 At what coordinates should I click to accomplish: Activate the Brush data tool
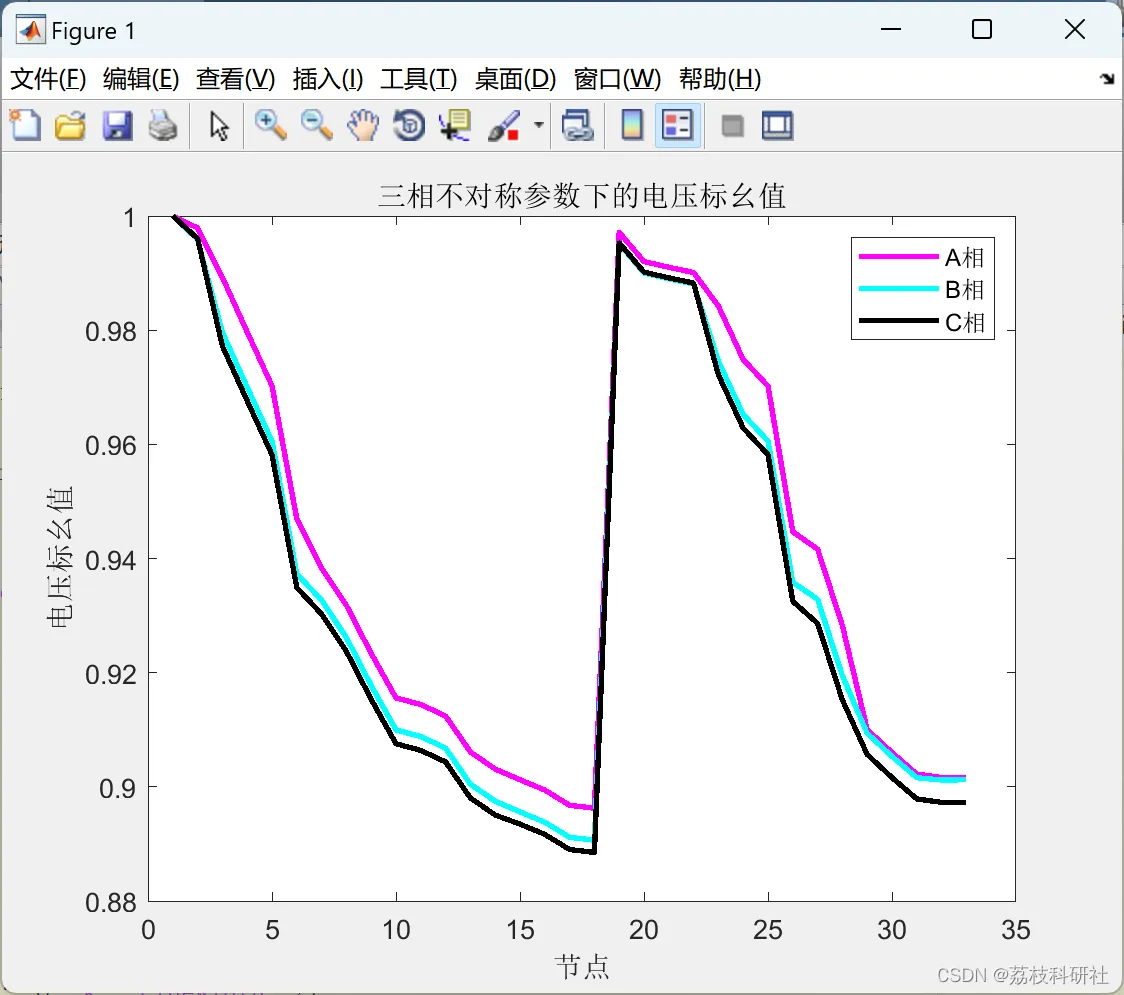(x=504, y=125)
